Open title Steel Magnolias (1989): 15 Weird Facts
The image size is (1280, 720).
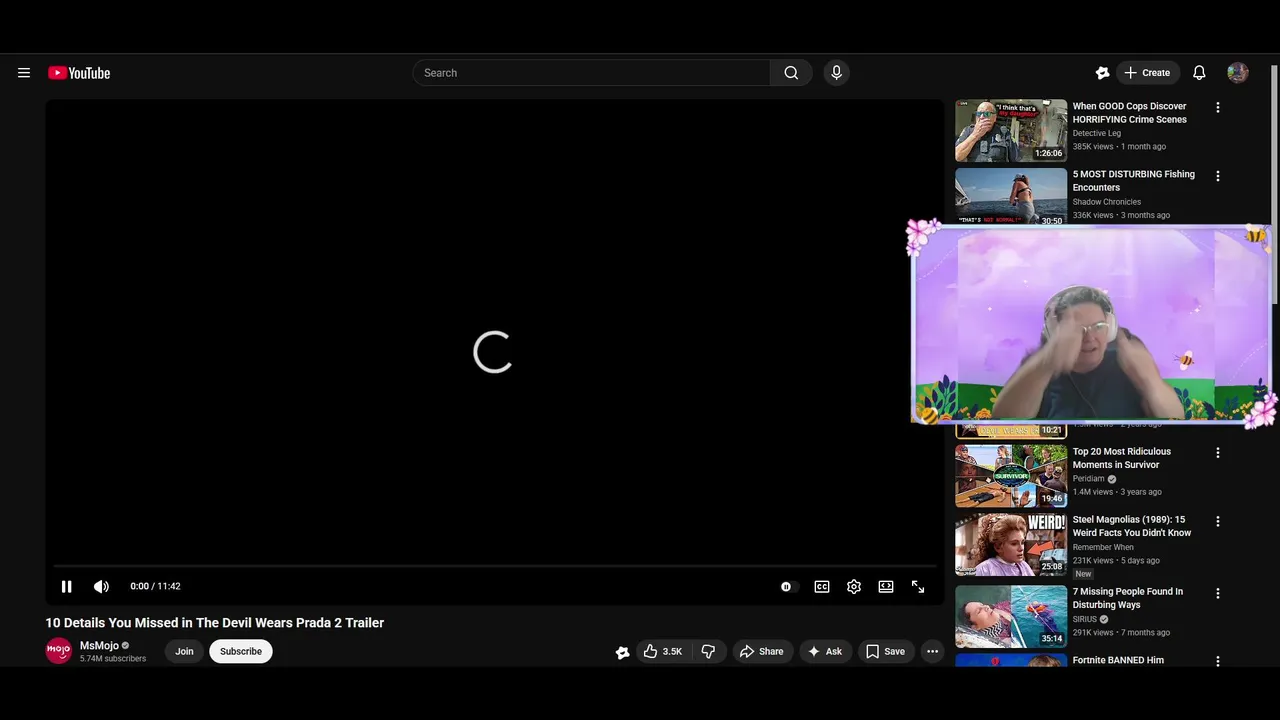[x=1132, y=526]
